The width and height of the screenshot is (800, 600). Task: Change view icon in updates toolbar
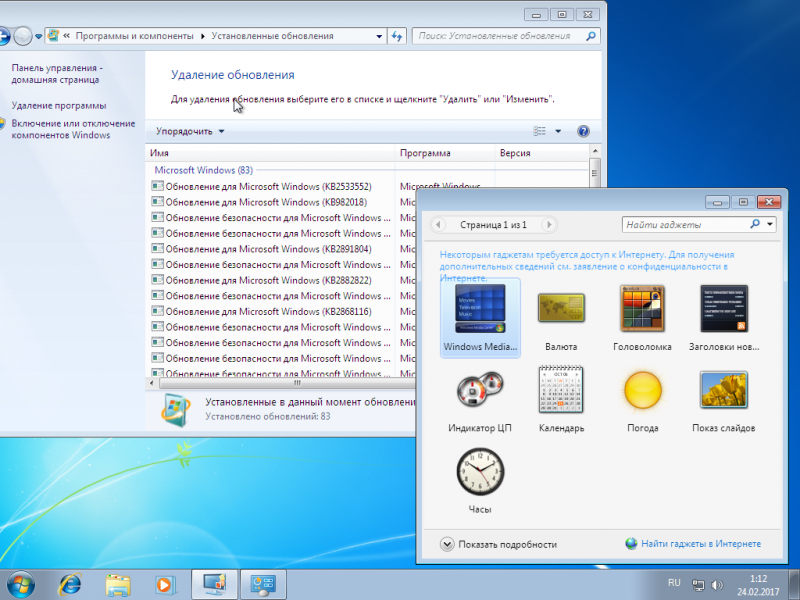540,131
